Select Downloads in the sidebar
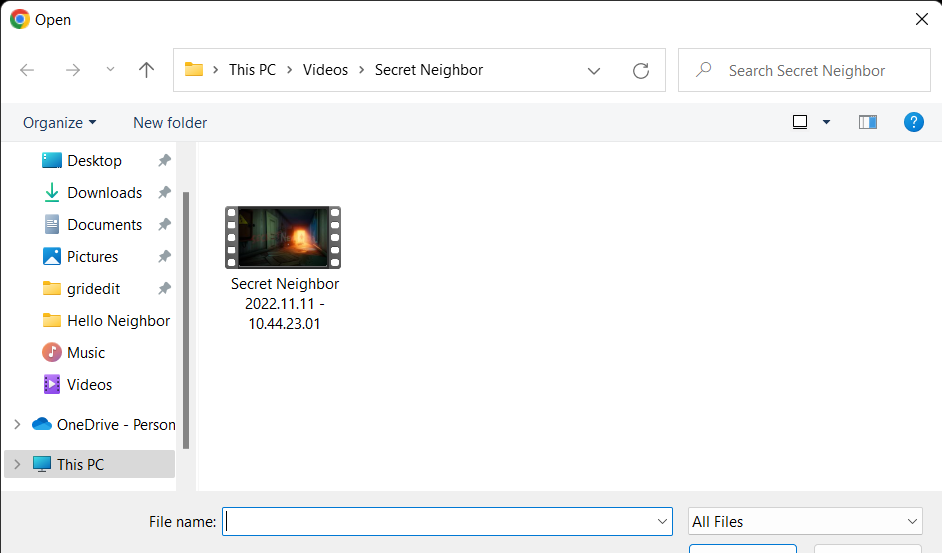 tap(104, 193)
